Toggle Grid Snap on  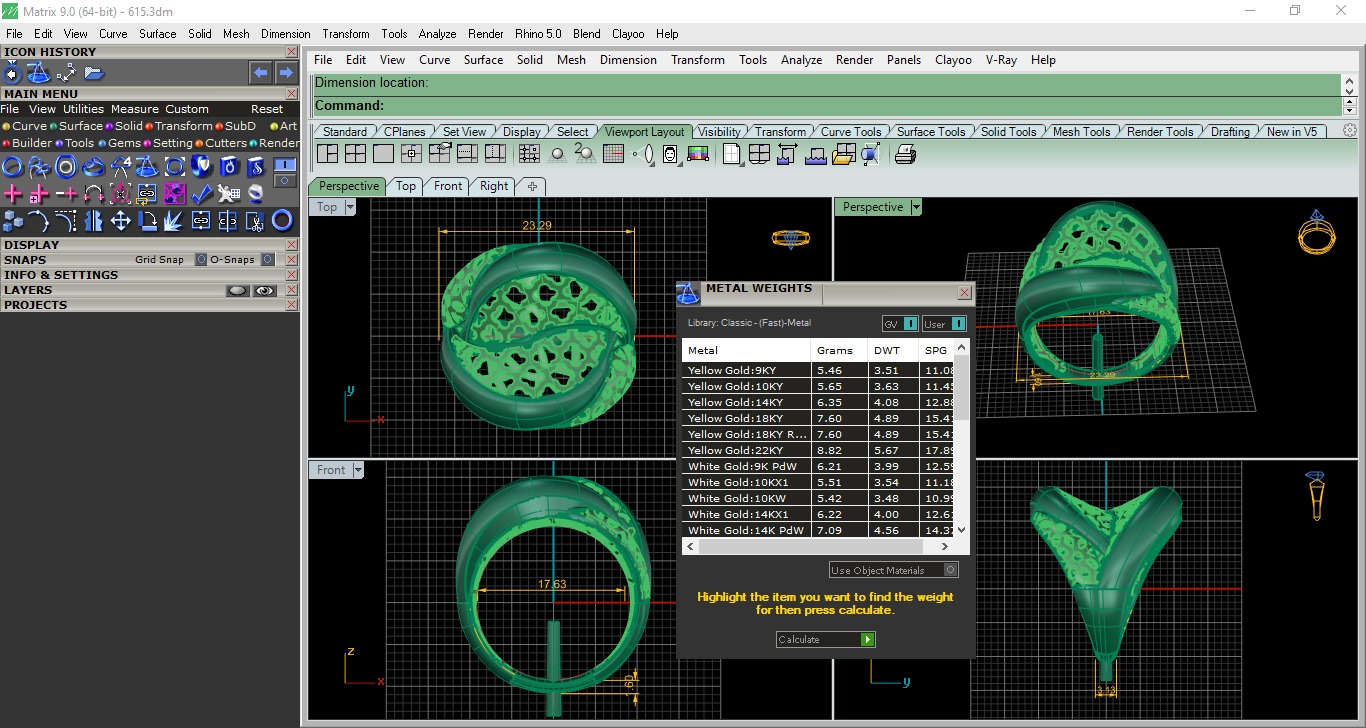tap(201, 260)
